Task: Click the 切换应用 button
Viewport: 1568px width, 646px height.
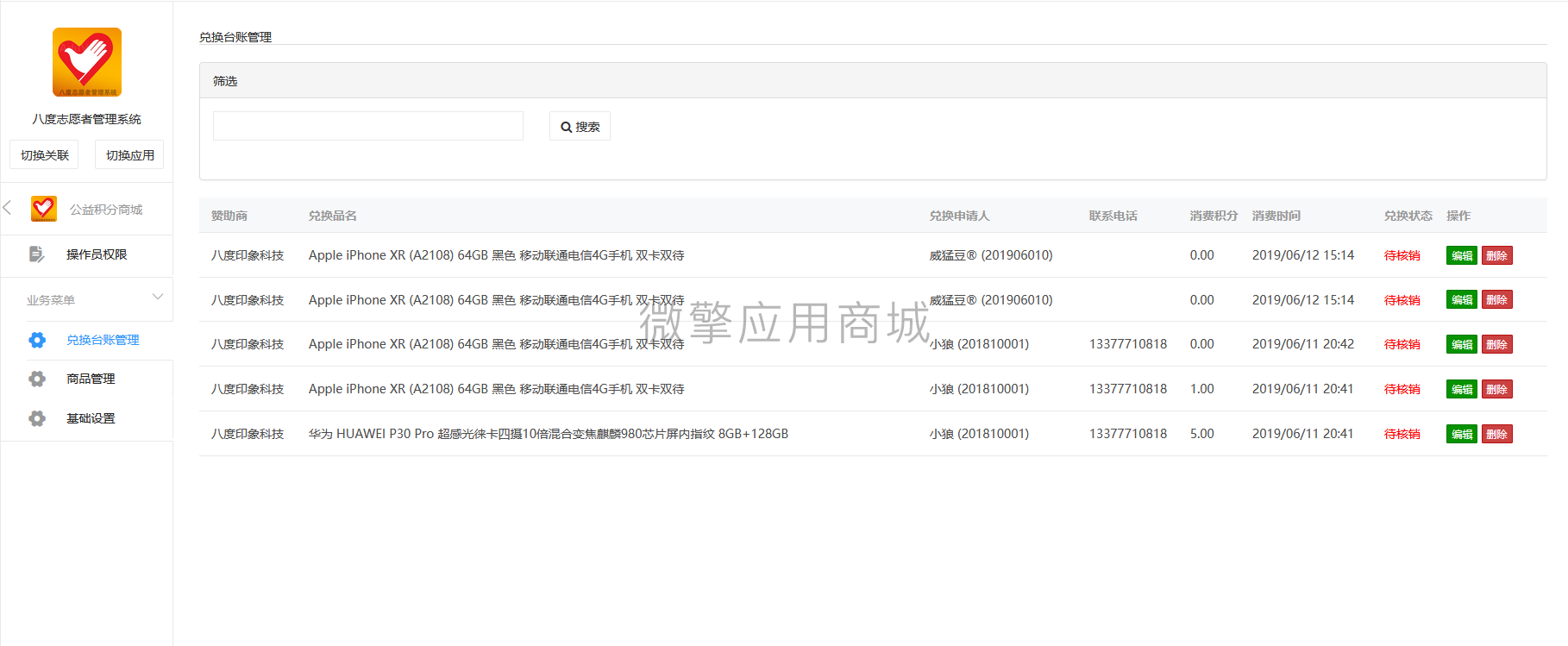Action: [x=129, y=155]
